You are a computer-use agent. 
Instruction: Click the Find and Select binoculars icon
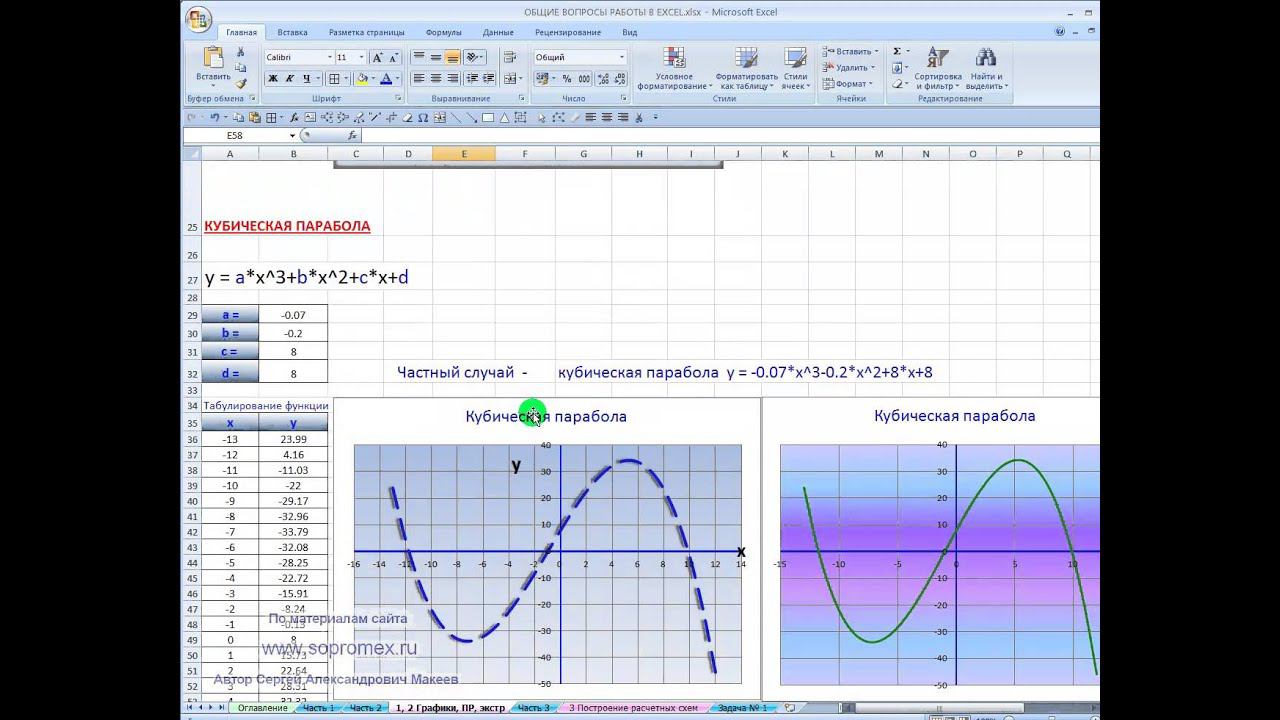point(985,68)
